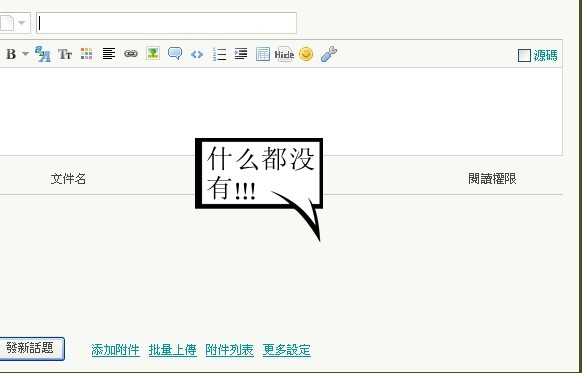Set paragraph alignment in the toolbar
This screenshot has width=582, height=373.
tap(109, 54)
